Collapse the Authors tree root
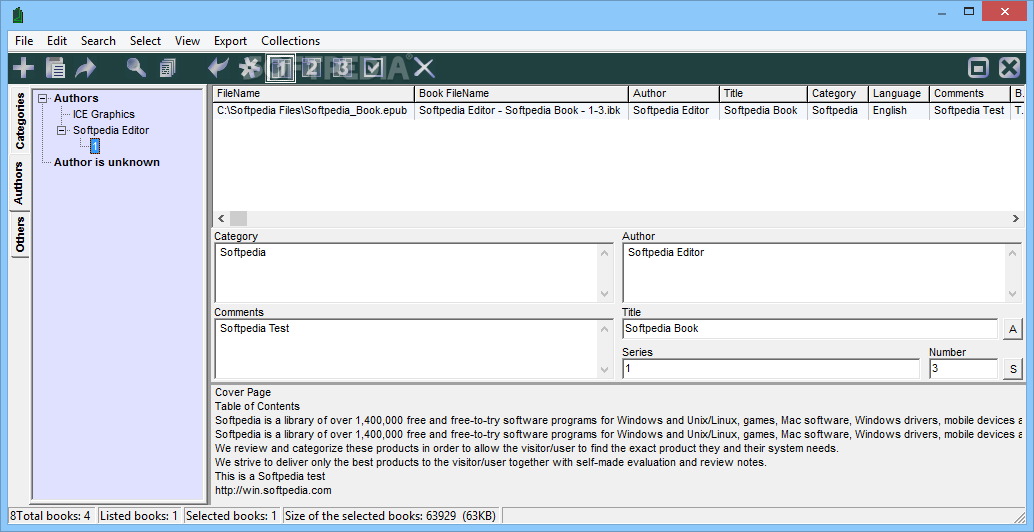 click(44, 98)
